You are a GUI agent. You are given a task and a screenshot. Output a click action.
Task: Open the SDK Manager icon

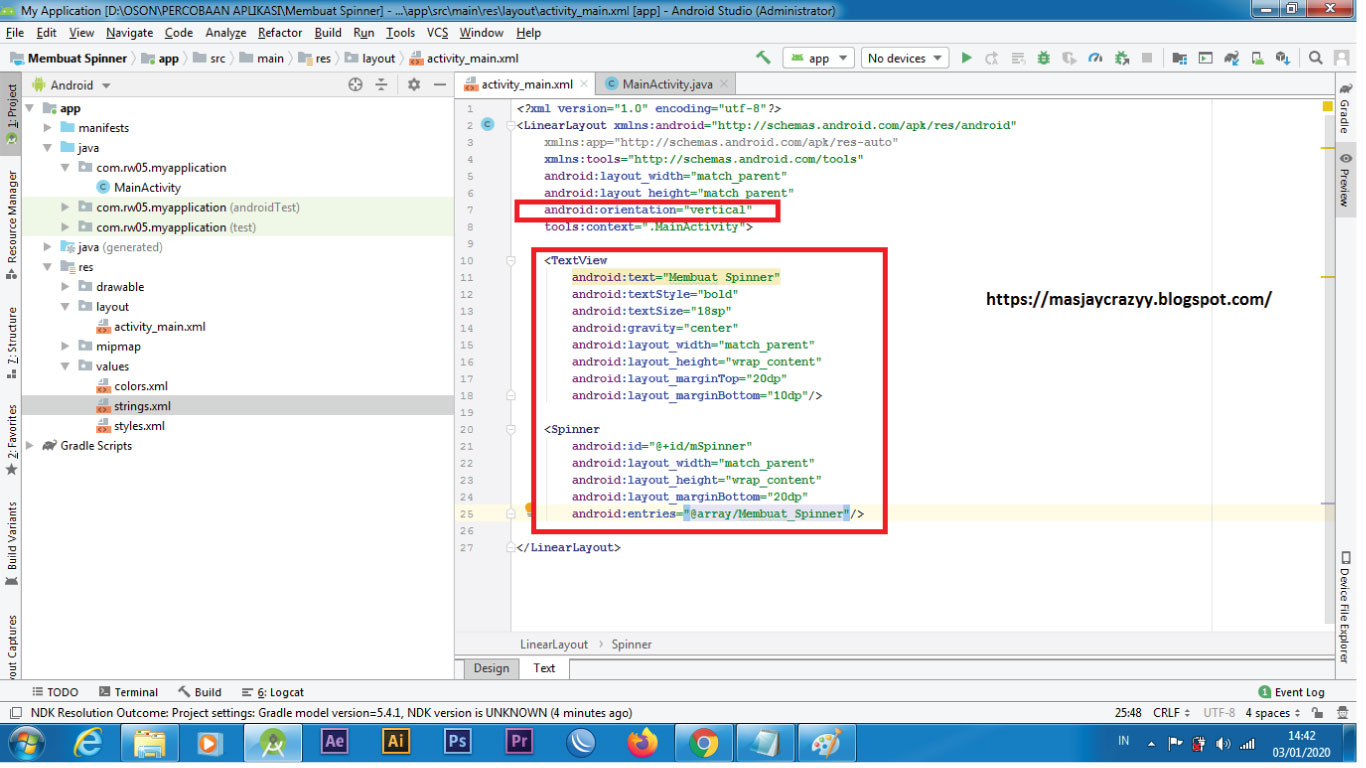pos(1283,58)
